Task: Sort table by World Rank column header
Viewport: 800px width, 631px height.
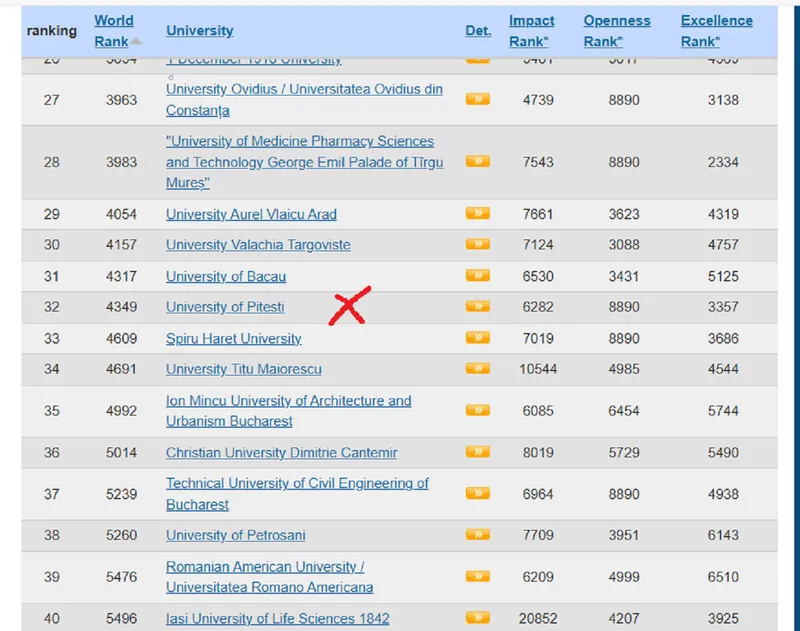Action: 113,30
